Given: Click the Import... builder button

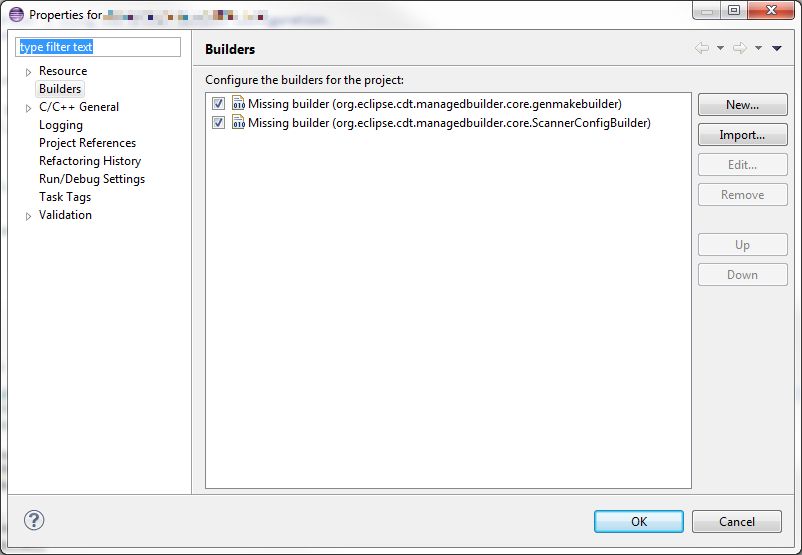Looking at the screenshot, I should [x=743, y=135].
